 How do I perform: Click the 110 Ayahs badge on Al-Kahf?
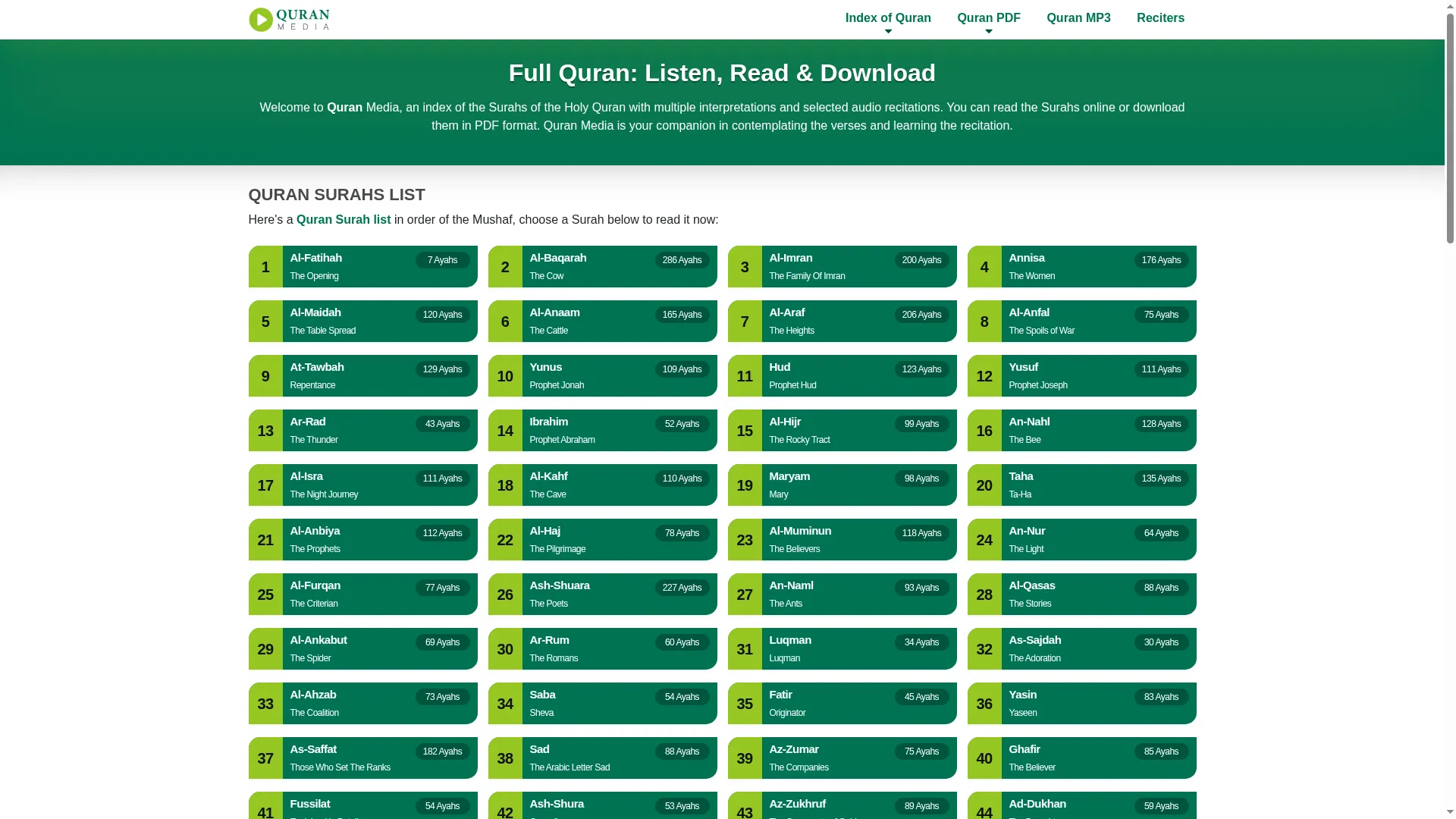682,479
